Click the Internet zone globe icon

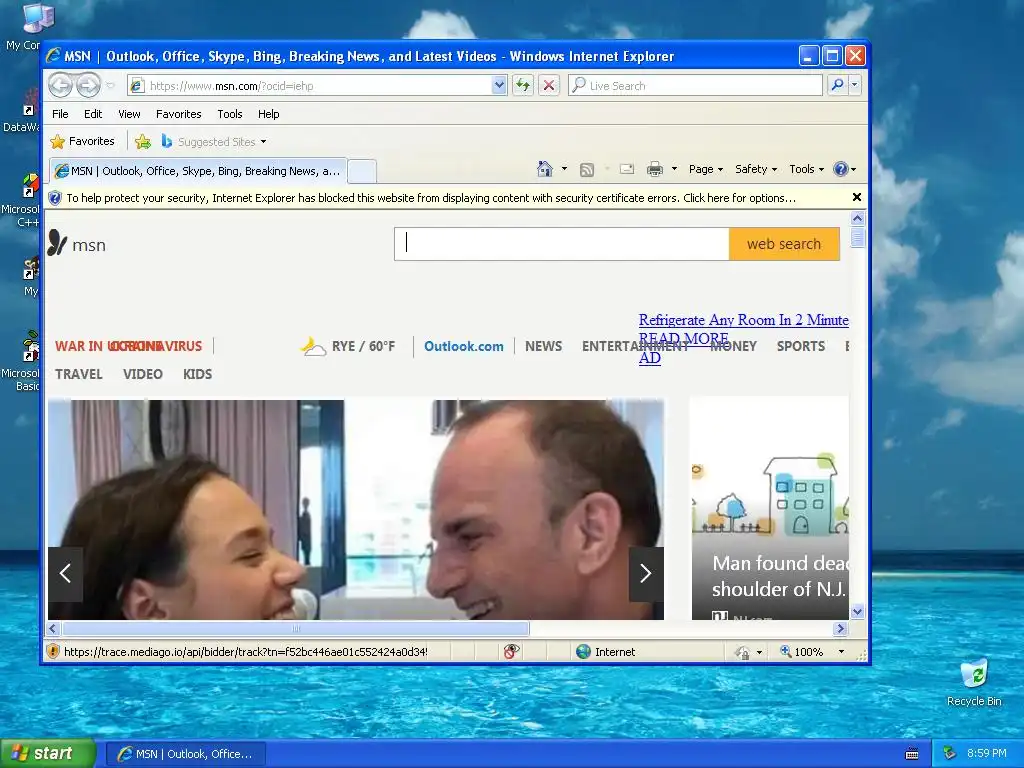[x=583, y=651]
